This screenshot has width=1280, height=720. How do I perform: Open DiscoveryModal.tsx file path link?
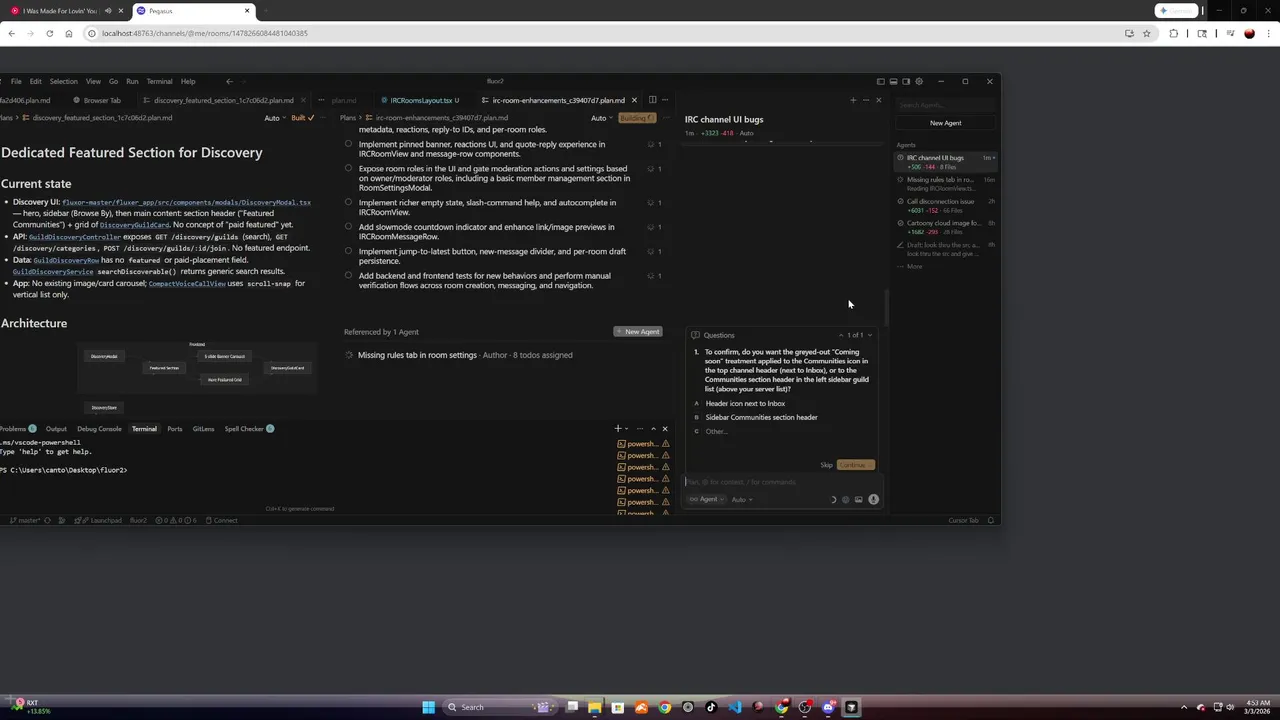point(186,202)
